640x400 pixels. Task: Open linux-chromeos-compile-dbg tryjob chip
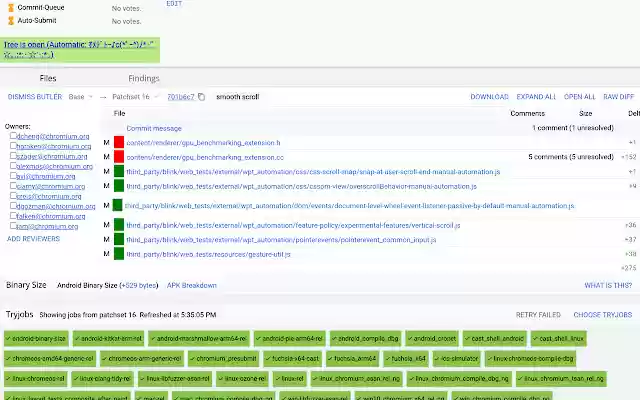tap(530, 358)
